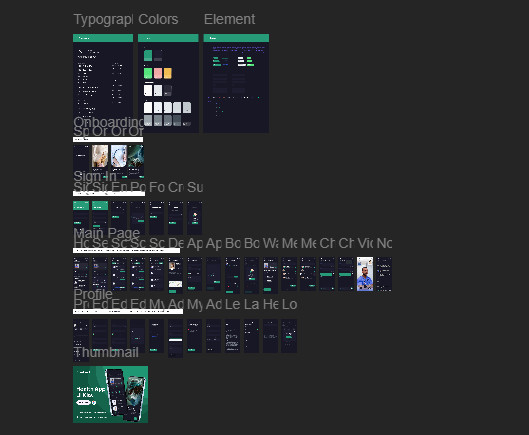The image size is (529, 435).
Task: Select the "Colors" frame label
Action: pos(158,20)
